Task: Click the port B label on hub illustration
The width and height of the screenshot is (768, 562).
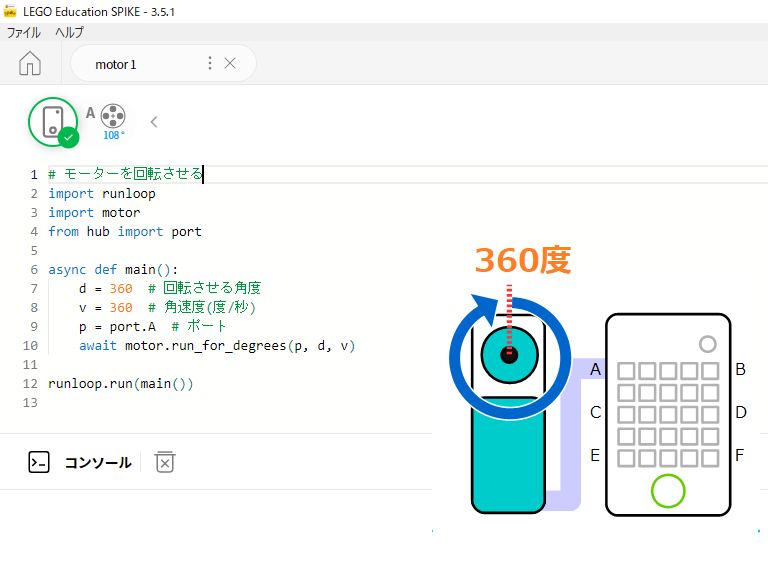Action: 741,369
